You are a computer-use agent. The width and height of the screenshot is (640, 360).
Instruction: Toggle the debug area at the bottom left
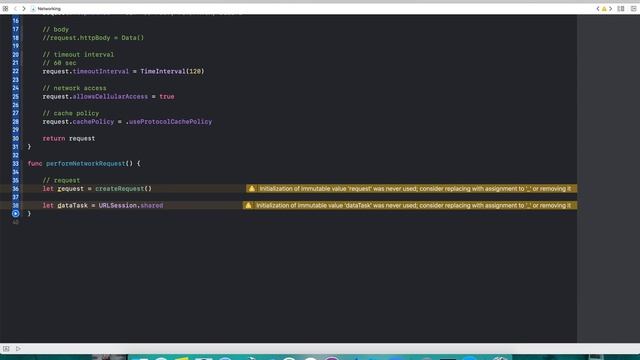tap(6, 349)
